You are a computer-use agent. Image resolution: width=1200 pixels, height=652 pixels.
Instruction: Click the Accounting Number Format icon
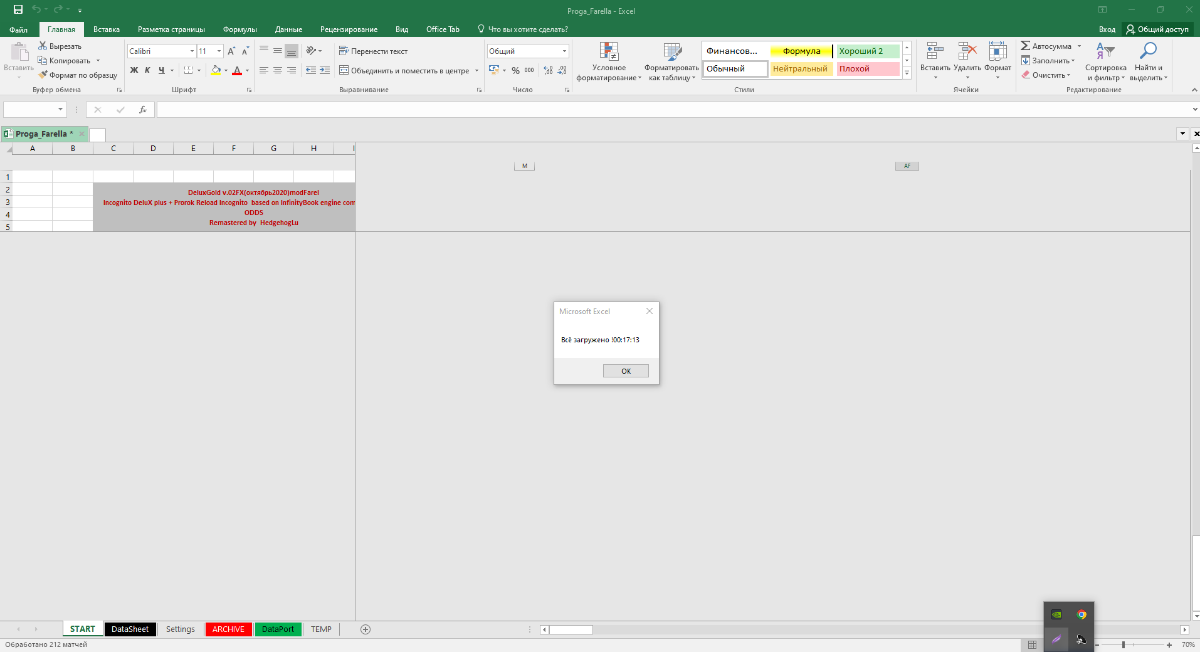493,70
